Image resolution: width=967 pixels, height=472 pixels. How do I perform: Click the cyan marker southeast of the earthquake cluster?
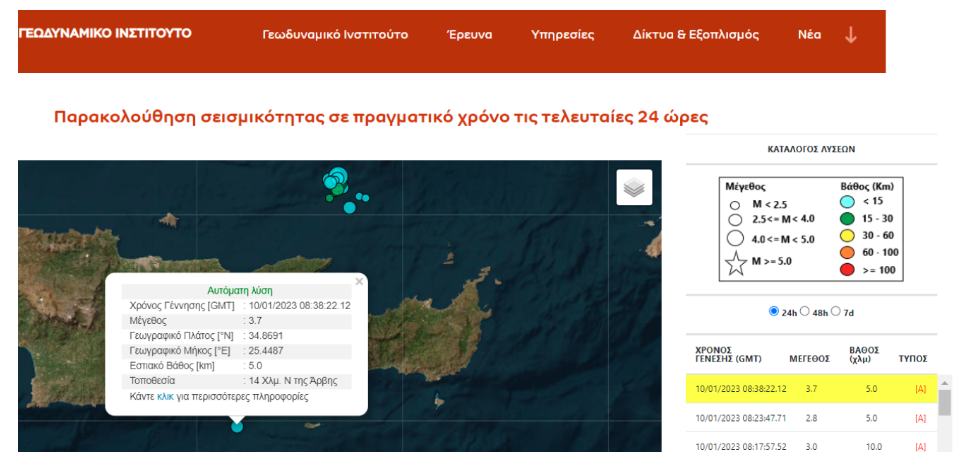click(349, 208)
